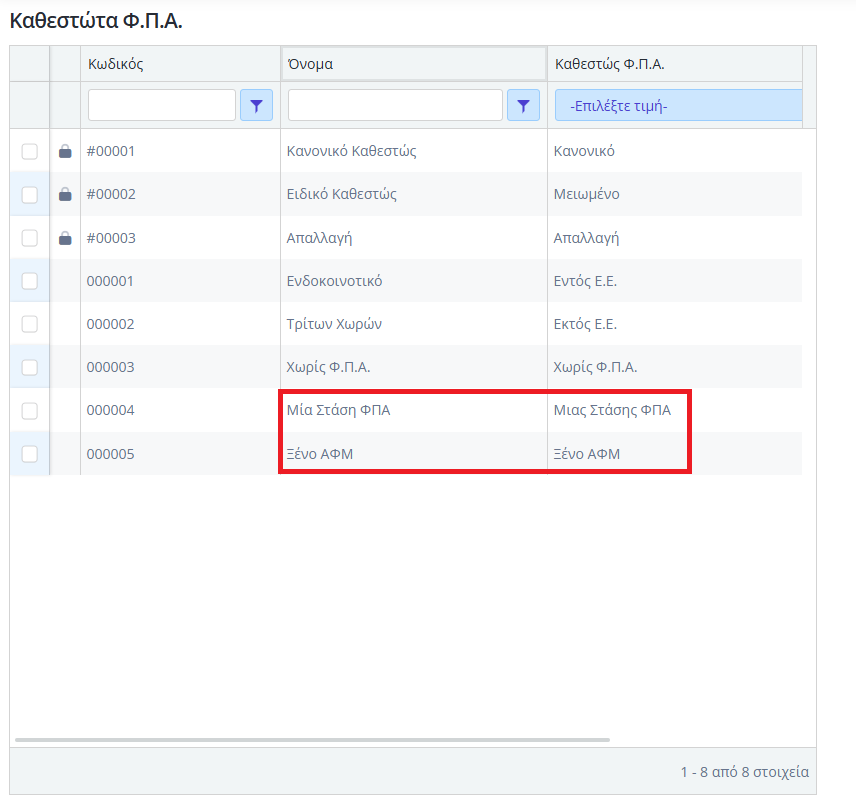Click the Καθεστώς Φ.Π.Α. column header

[610, 64]
